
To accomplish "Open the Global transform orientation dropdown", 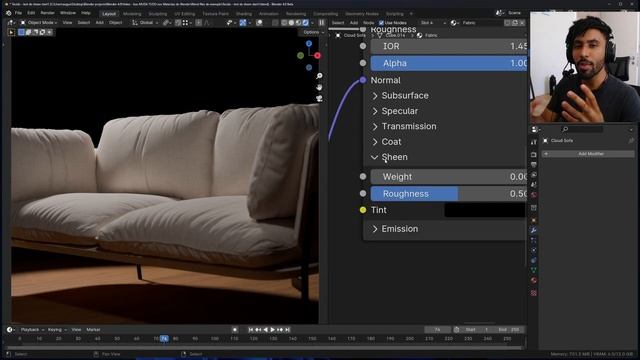I will tap(145, 23).
